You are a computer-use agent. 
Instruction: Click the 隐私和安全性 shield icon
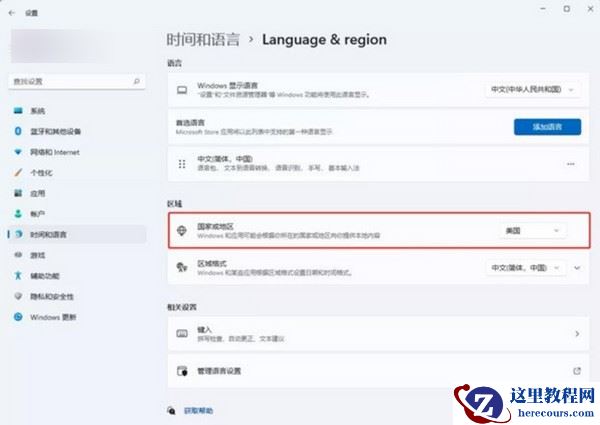(18, 296)
